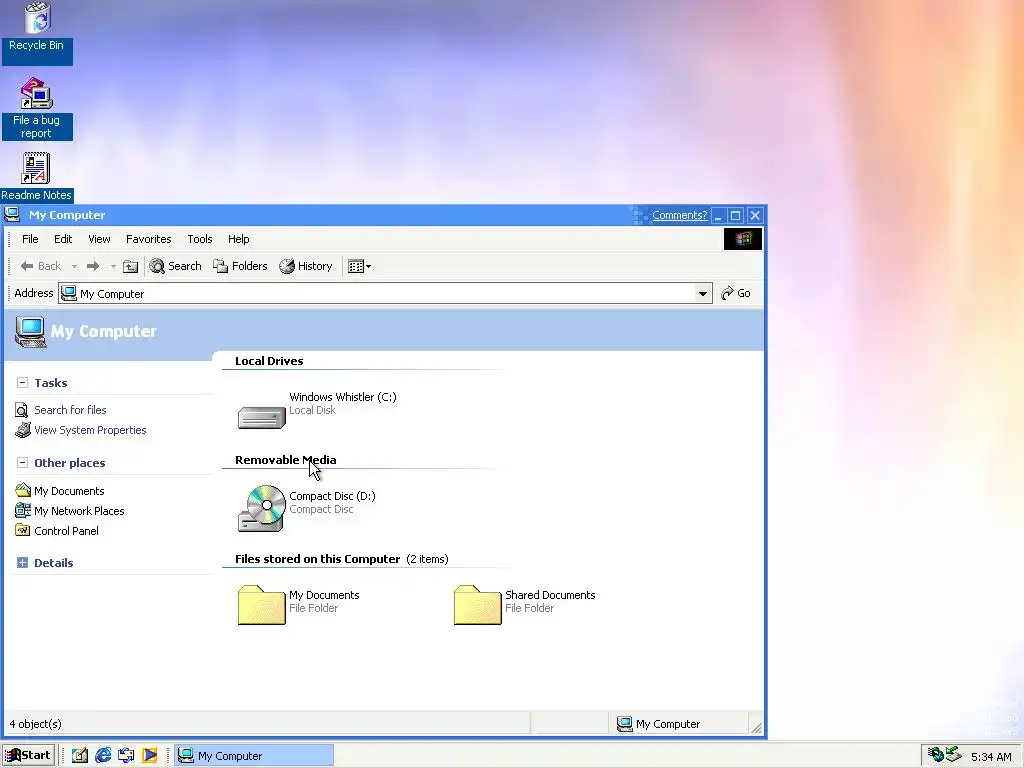This screenshot has width=1024, height=768.
Task: Expand the Address bar dropdown
Action: point(703,294)
